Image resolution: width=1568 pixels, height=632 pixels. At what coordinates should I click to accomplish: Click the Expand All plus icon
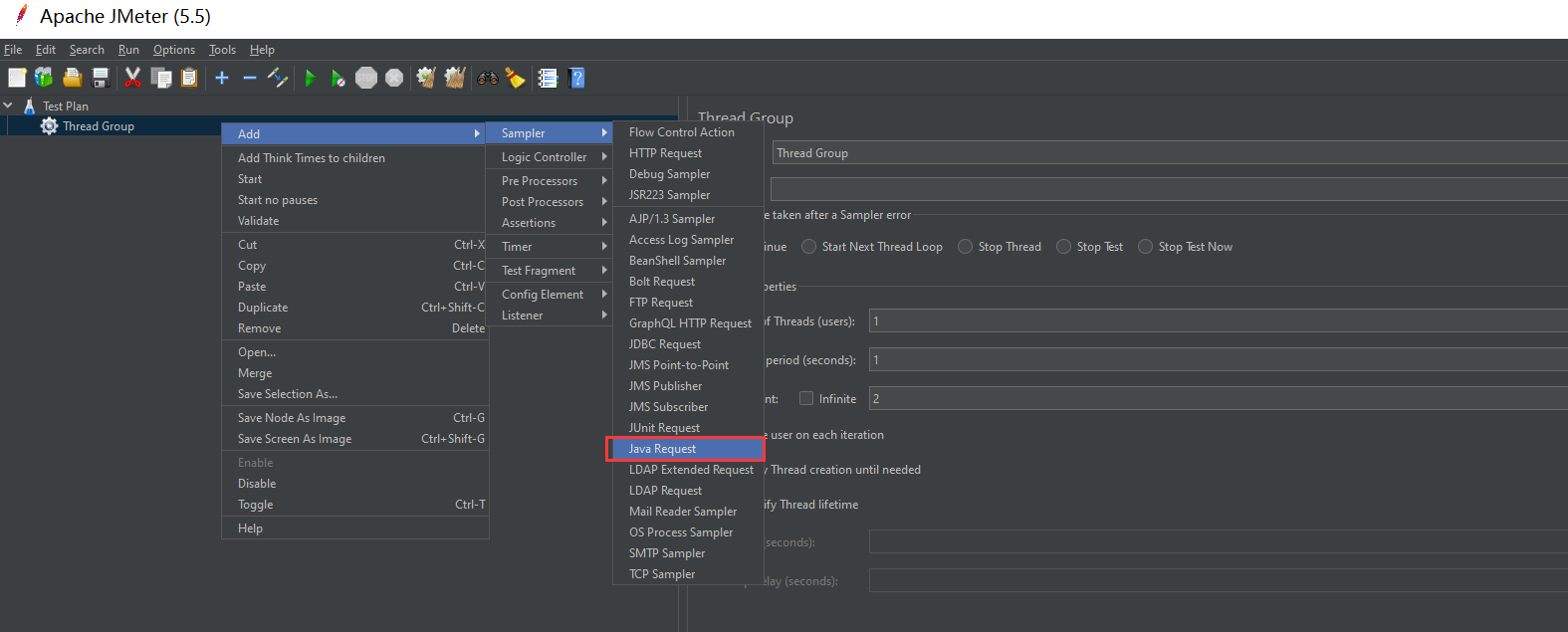click(222, 78)
